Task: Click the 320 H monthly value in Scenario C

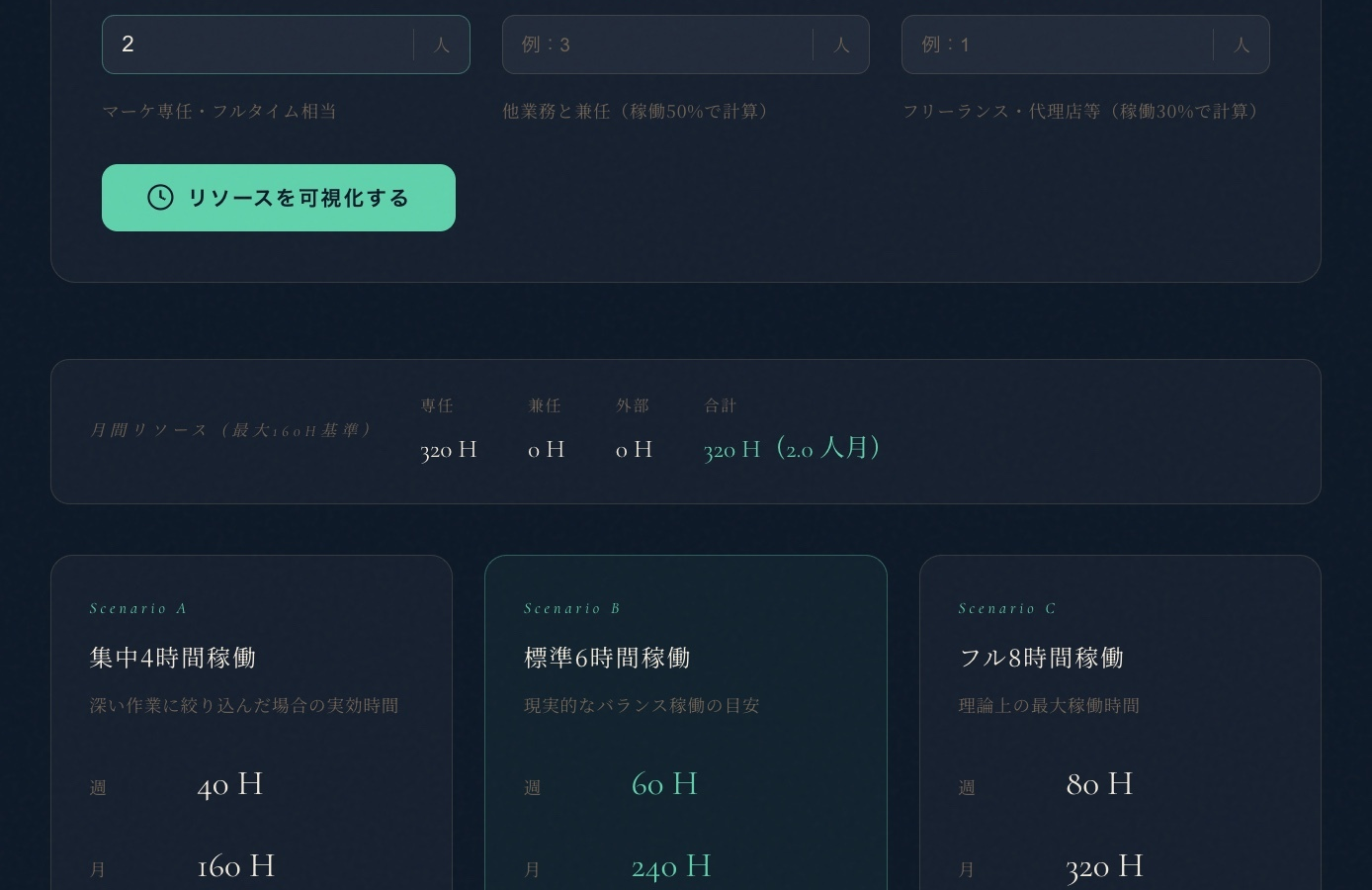Action: [x=1104, y=866]
